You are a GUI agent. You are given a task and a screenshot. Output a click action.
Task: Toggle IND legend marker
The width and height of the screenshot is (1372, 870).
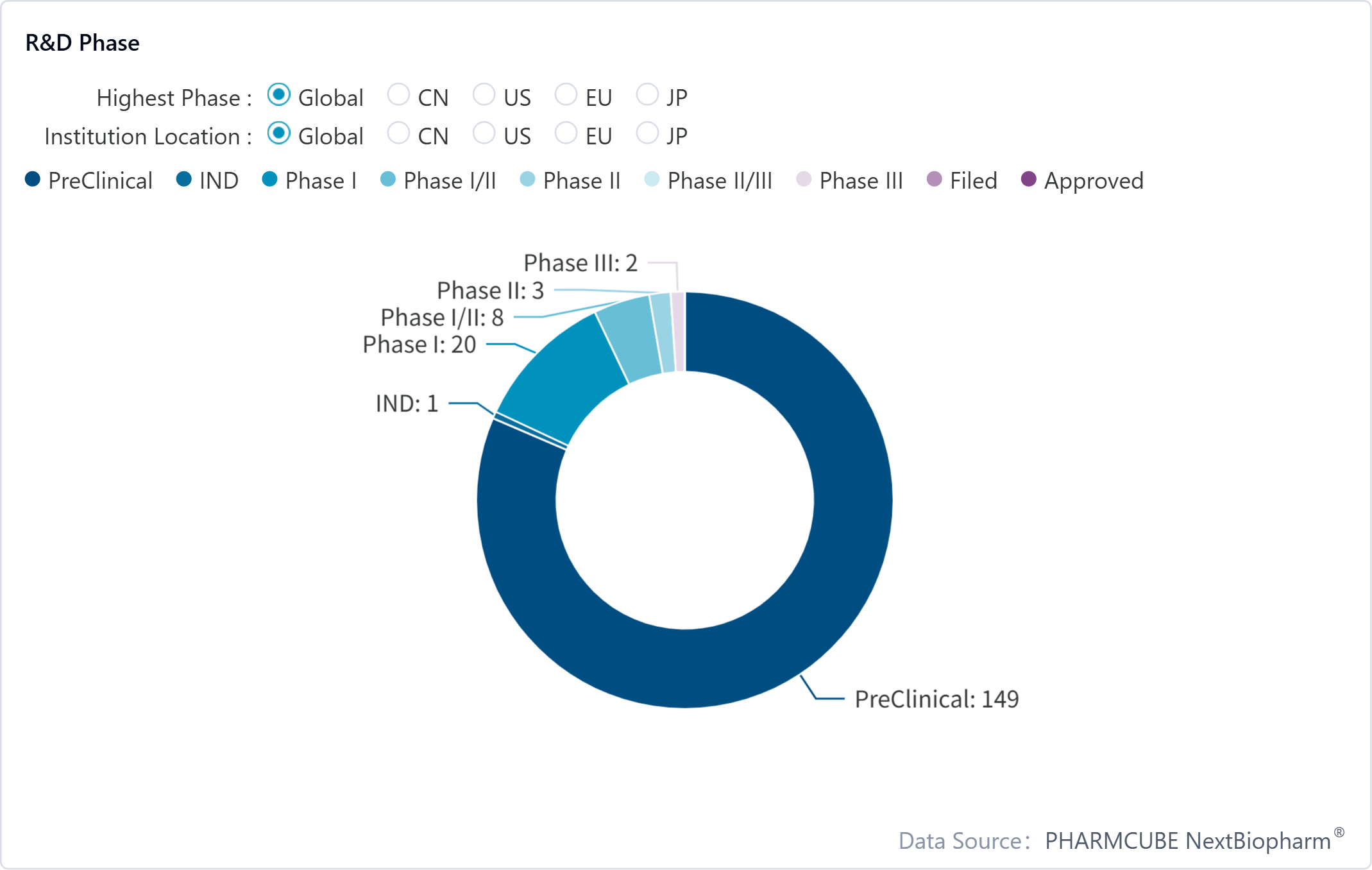tap(184, 180)
